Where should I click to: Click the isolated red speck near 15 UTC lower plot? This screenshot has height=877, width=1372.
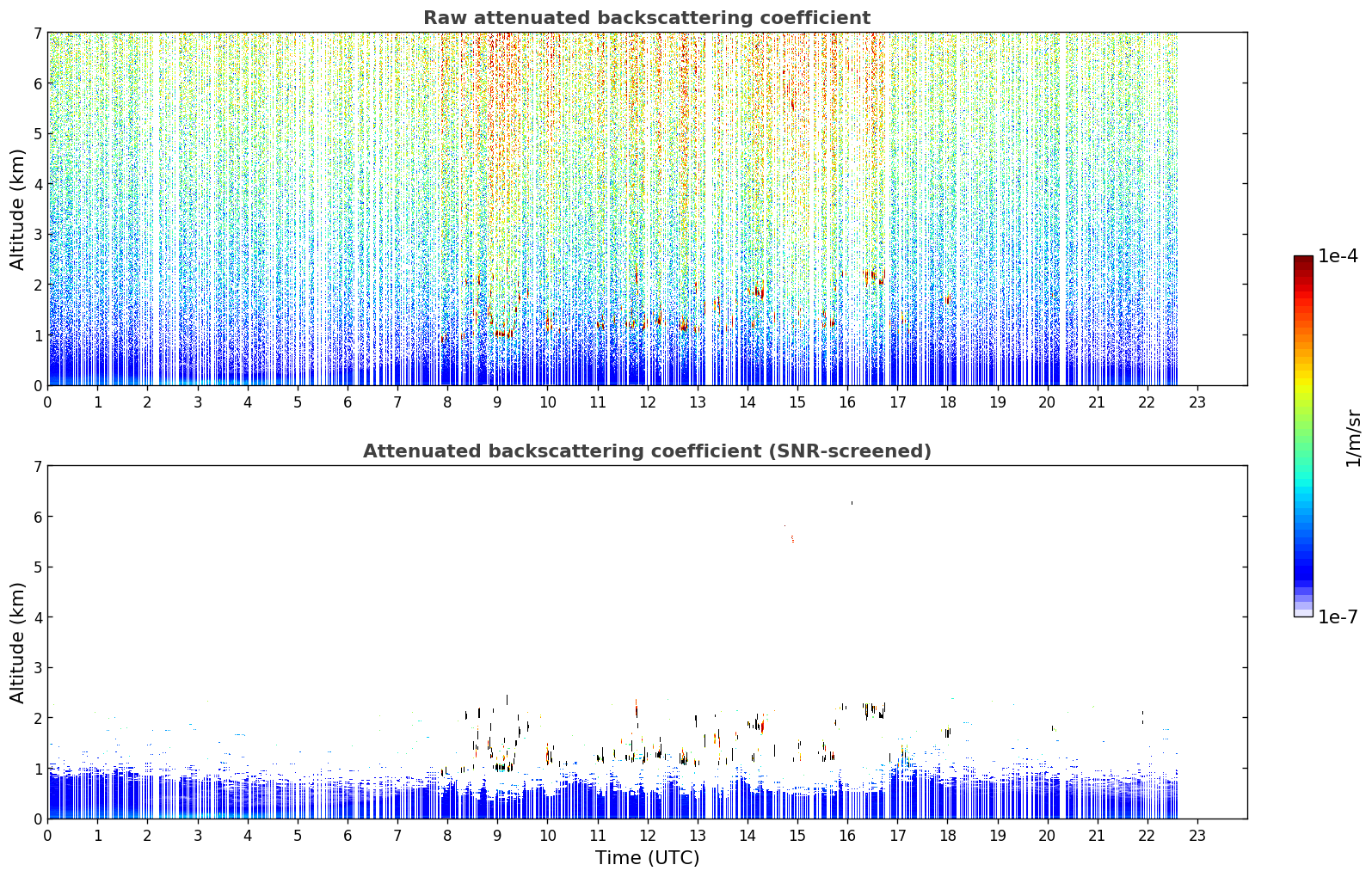click(x=792, y=539)
